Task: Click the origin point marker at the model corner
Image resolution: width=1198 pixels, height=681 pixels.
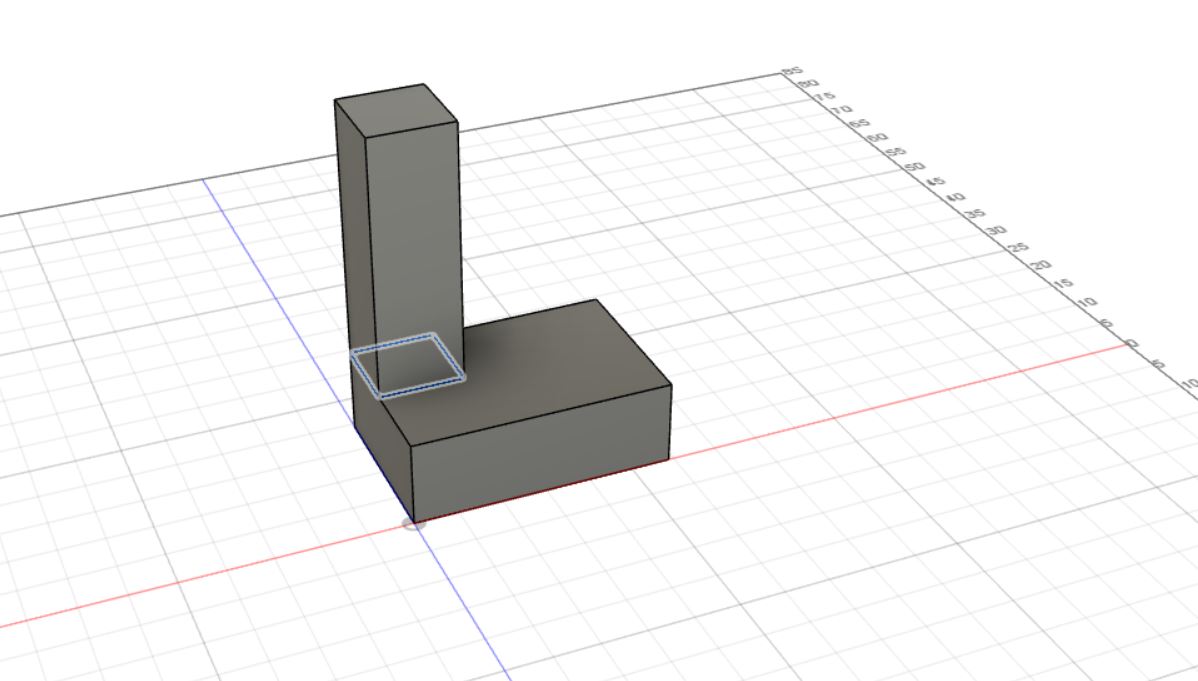Action: tap(413, 524)
